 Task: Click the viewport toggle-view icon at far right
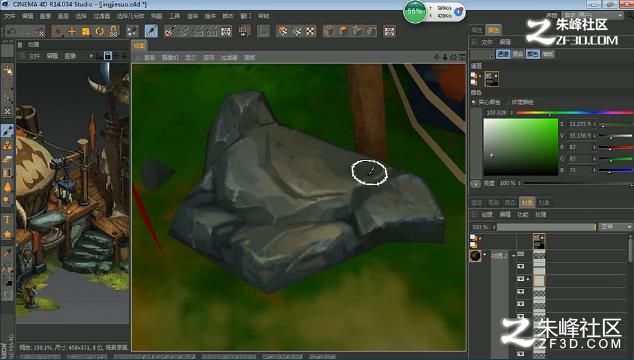click(462, 57)
